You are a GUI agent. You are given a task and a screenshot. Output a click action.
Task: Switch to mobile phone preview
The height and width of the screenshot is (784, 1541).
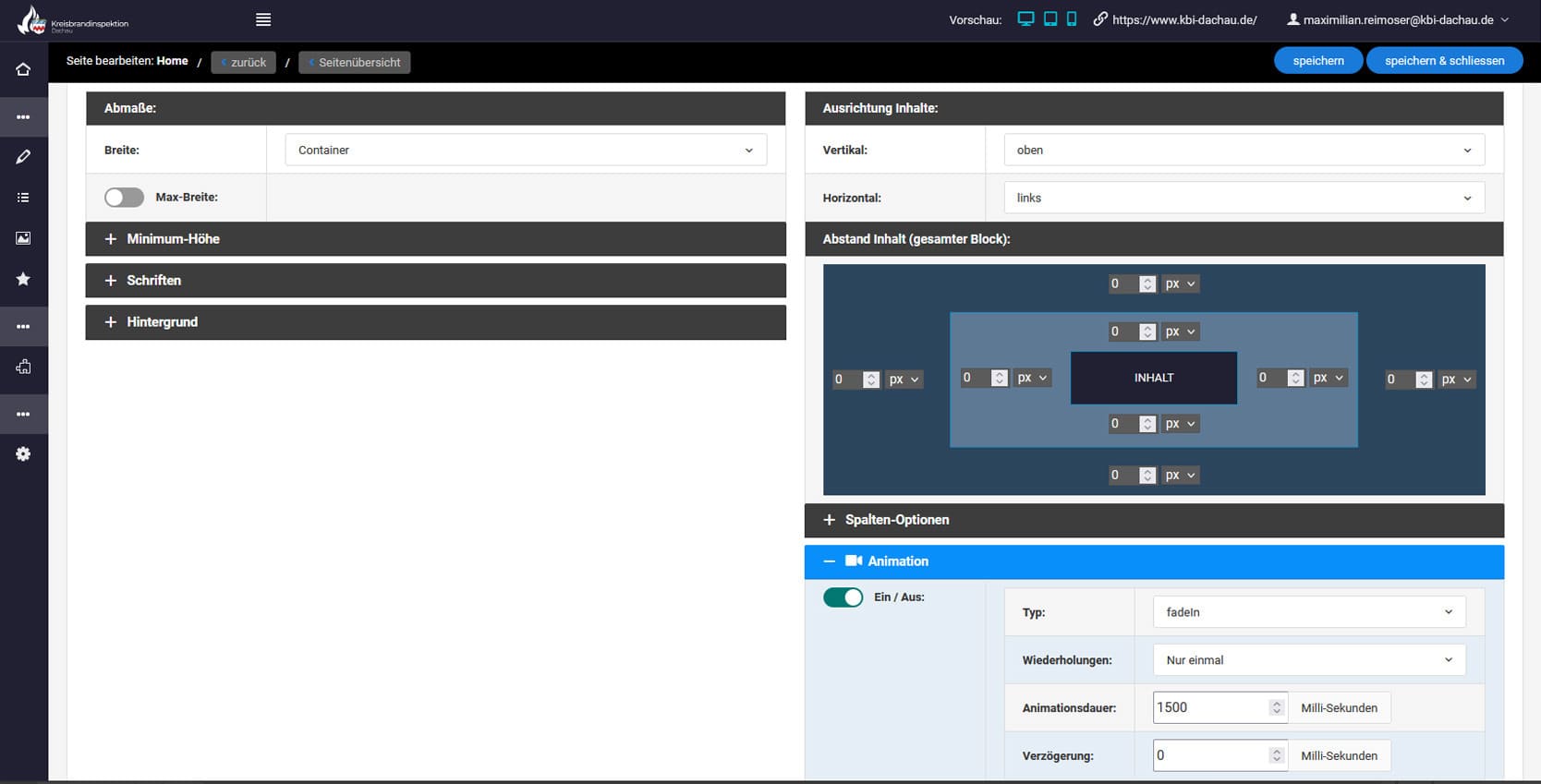point(1072,19)
